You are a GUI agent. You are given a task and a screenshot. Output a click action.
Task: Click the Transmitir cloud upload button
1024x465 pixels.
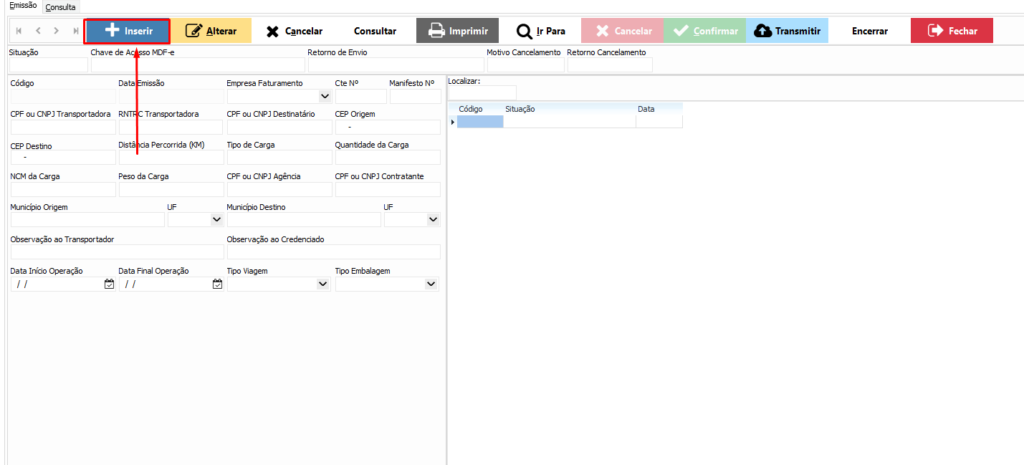pyautogui.click(x=788, y=31)
